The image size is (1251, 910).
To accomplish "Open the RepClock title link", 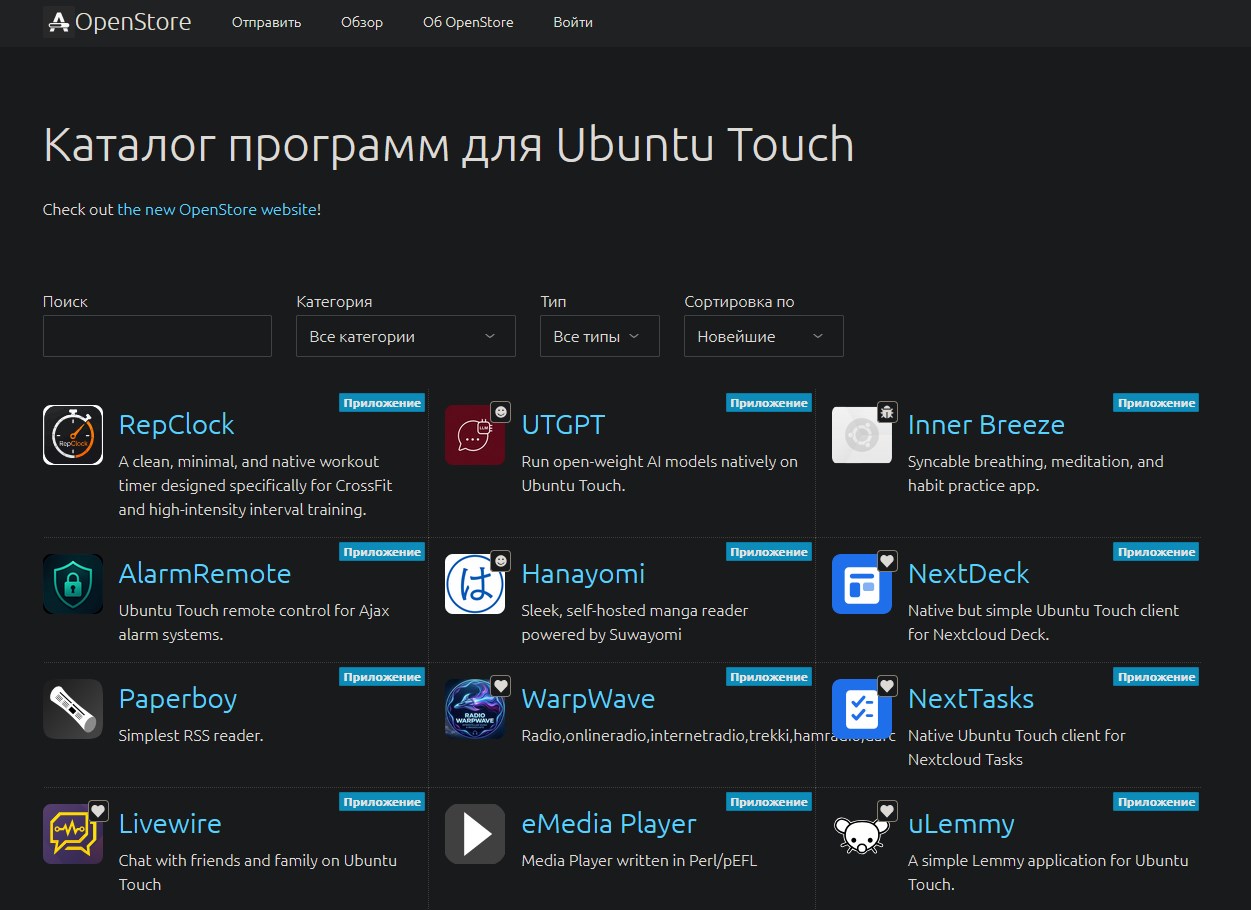I will pos(177,424).
